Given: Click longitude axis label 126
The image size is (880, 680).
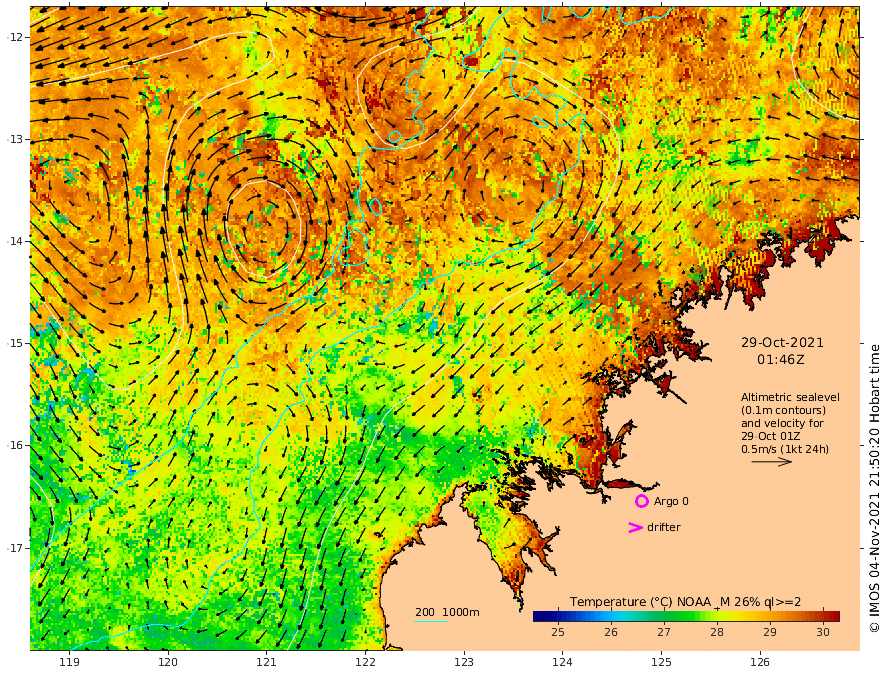Looking at the screenshot, I should click(x=760, y=662).
